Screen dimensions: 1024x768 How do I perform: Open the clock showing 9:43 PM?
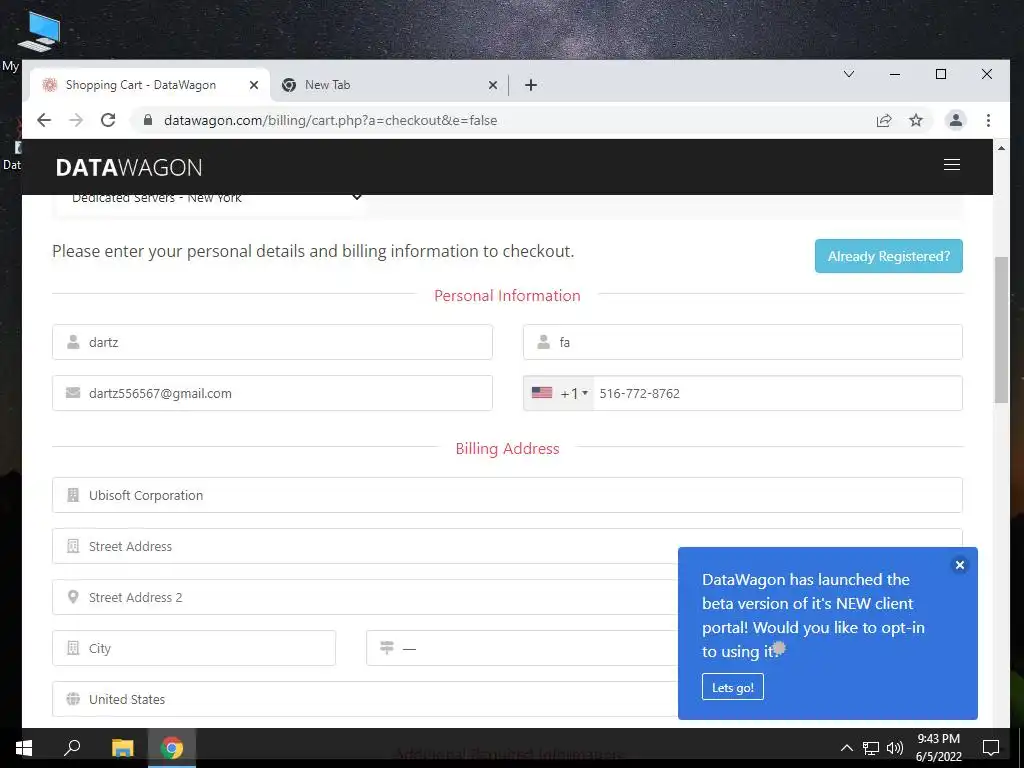click(x=938, y=748)
